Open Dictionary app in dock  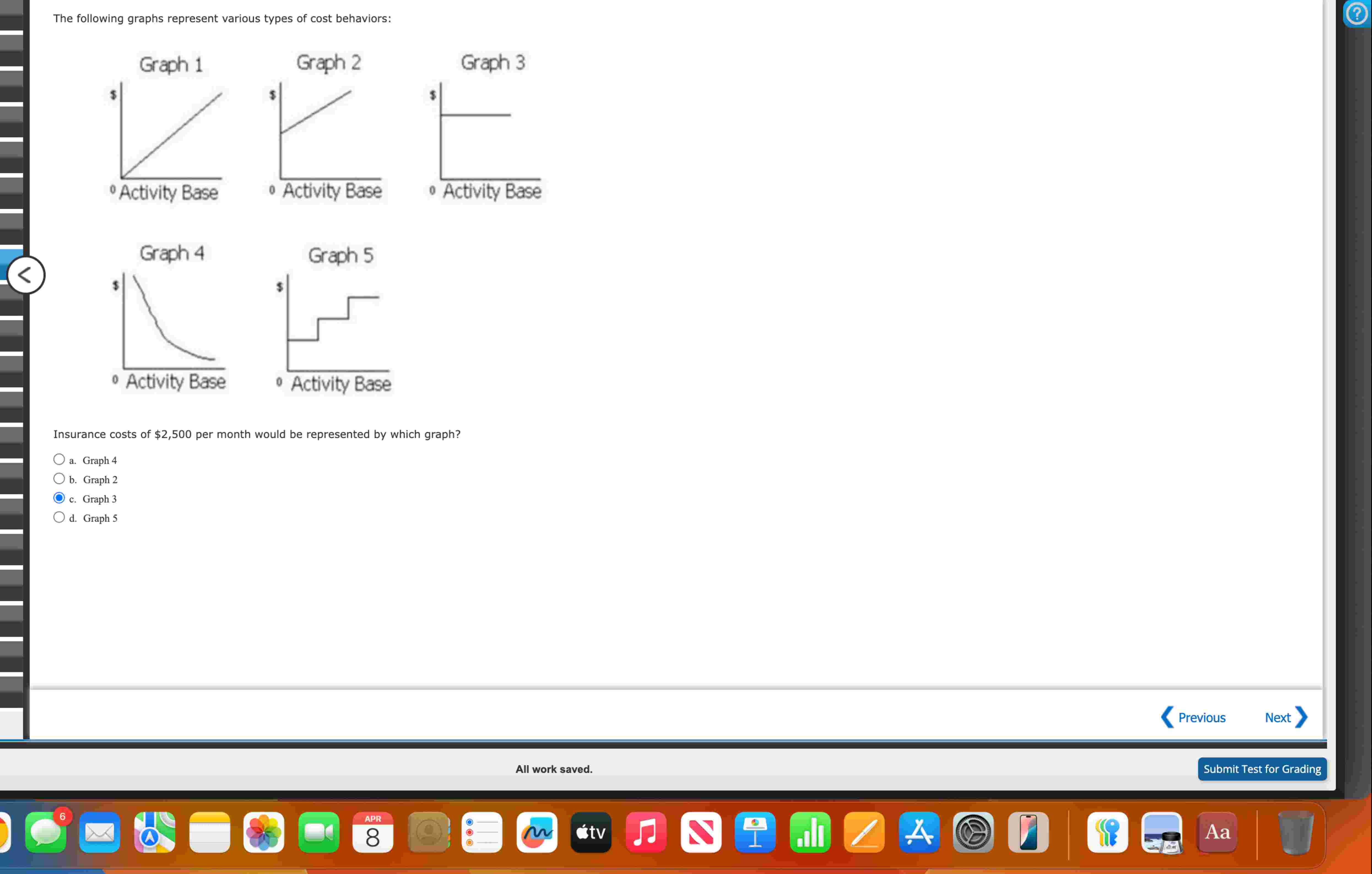pos(1217,832)
